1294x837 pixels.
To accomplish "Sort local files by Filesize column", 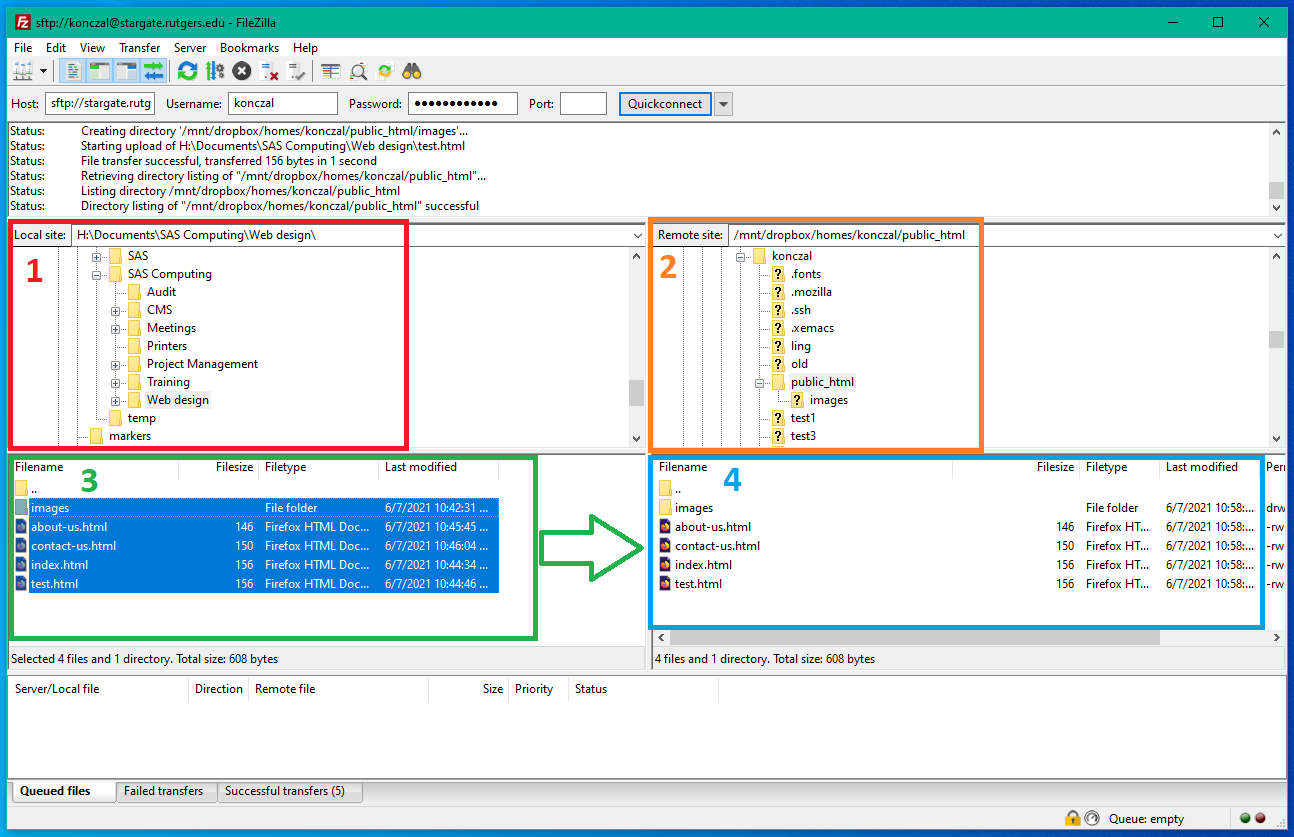I will point(218,467).
